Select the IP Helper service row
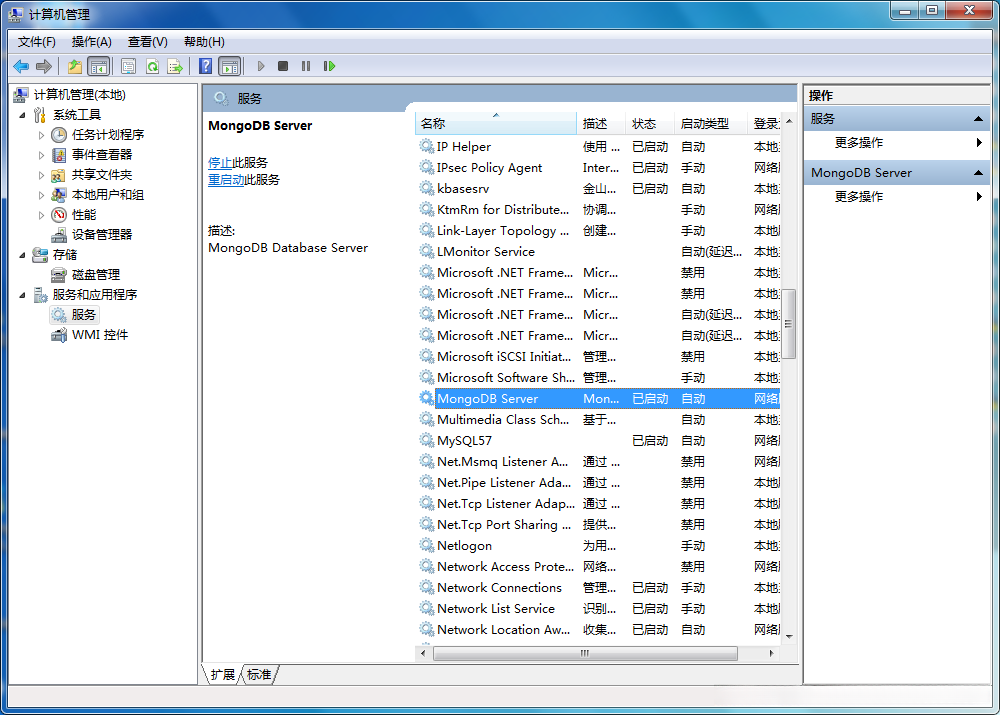1000x715 pixels. point(599,147)
